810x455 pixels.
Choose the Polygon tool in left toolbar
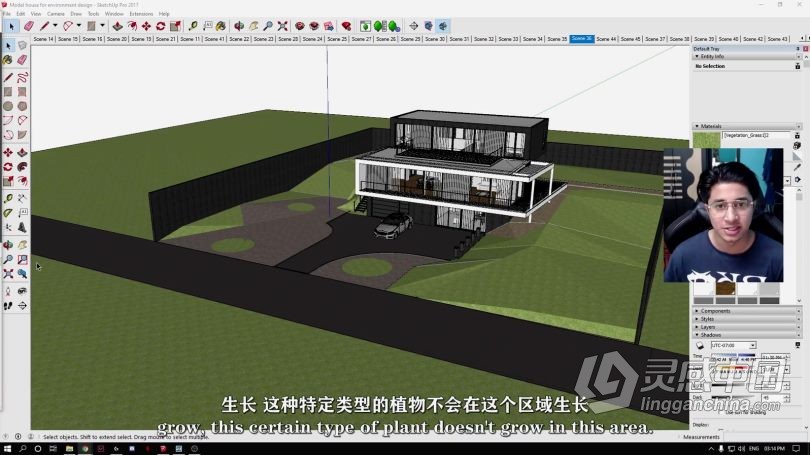[x=22, y=106]
